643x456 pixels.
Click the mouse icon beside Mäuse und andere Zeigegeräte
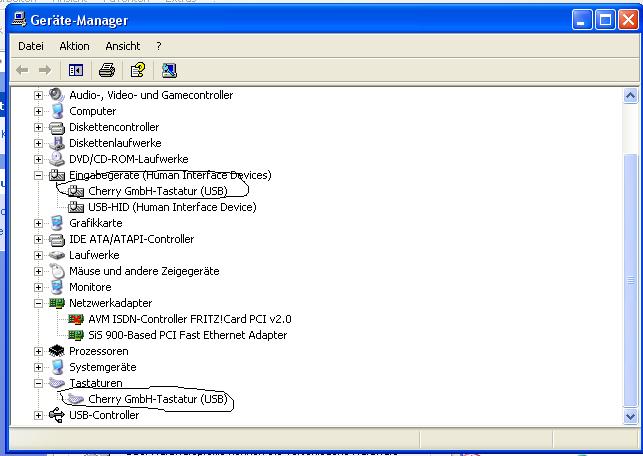pos(57,271)
